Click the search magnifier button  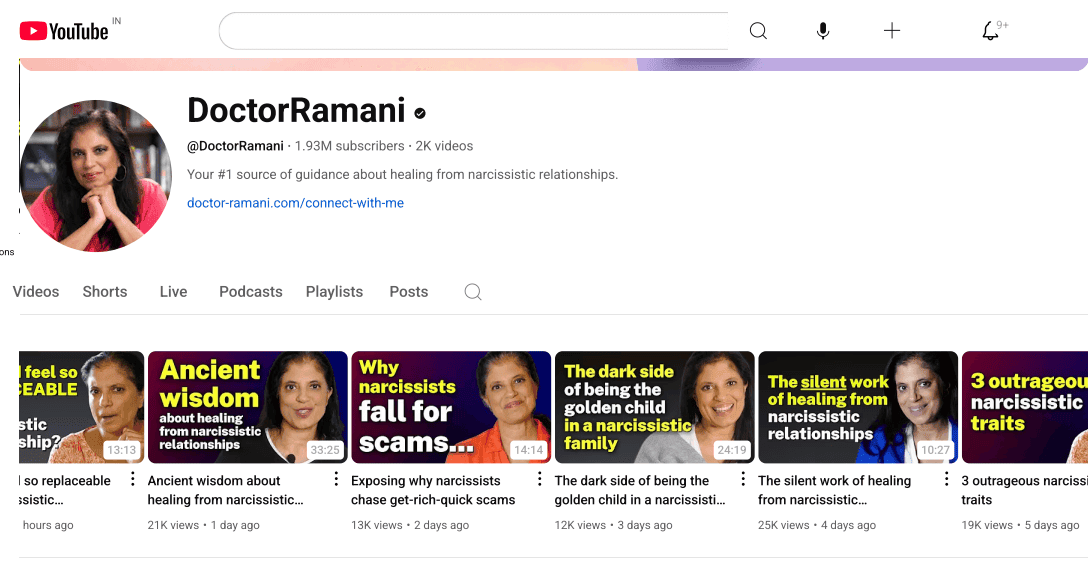(758, 31)
